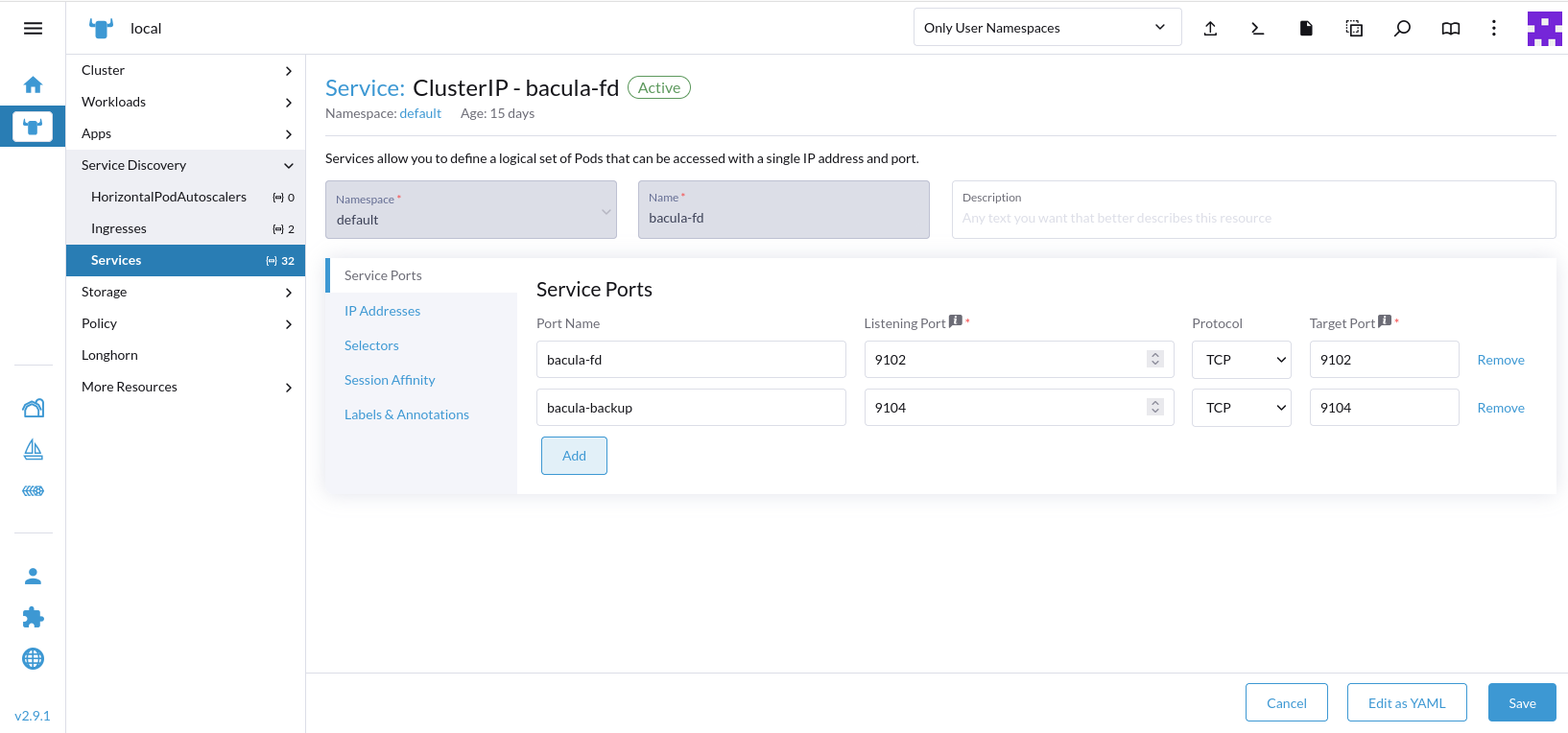Go to the Home icon in sidebar
This screenshot has width=1568, height=733.
coord(33,84)
